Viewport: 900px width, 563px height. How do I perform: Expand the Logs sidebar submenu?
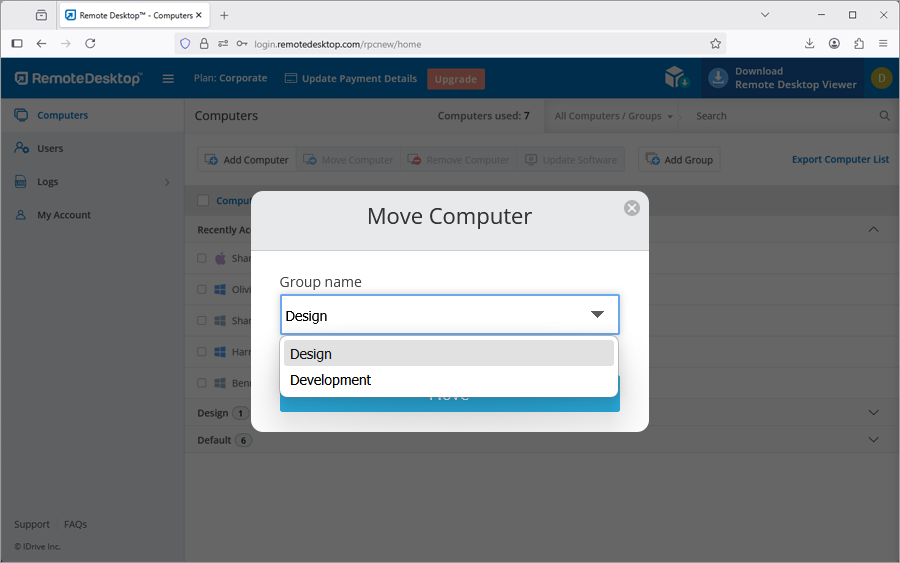[166, 182]
